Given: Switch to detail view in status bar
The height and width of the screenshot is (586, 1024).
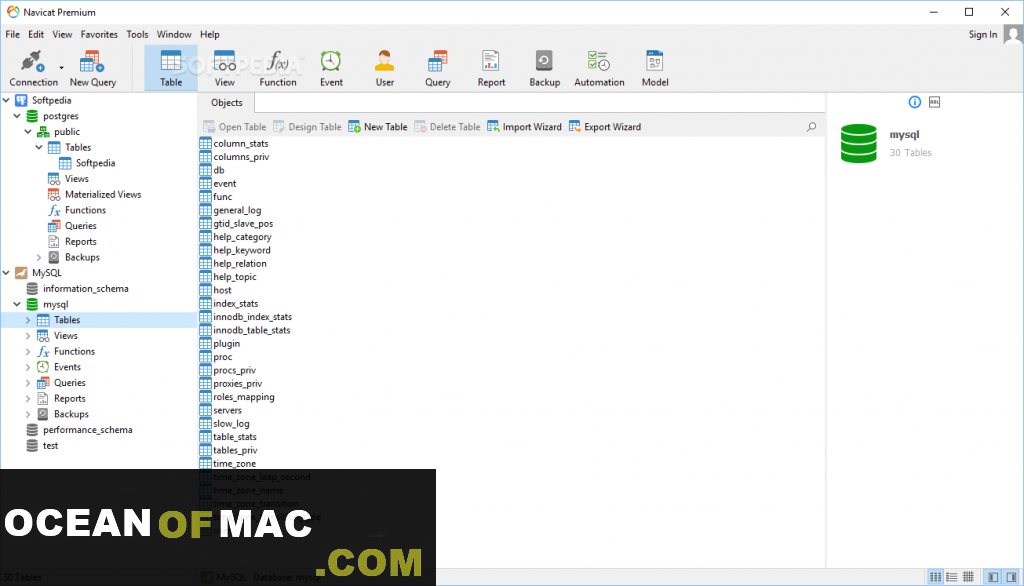Looking at the screenshot, I should [952, 577].
